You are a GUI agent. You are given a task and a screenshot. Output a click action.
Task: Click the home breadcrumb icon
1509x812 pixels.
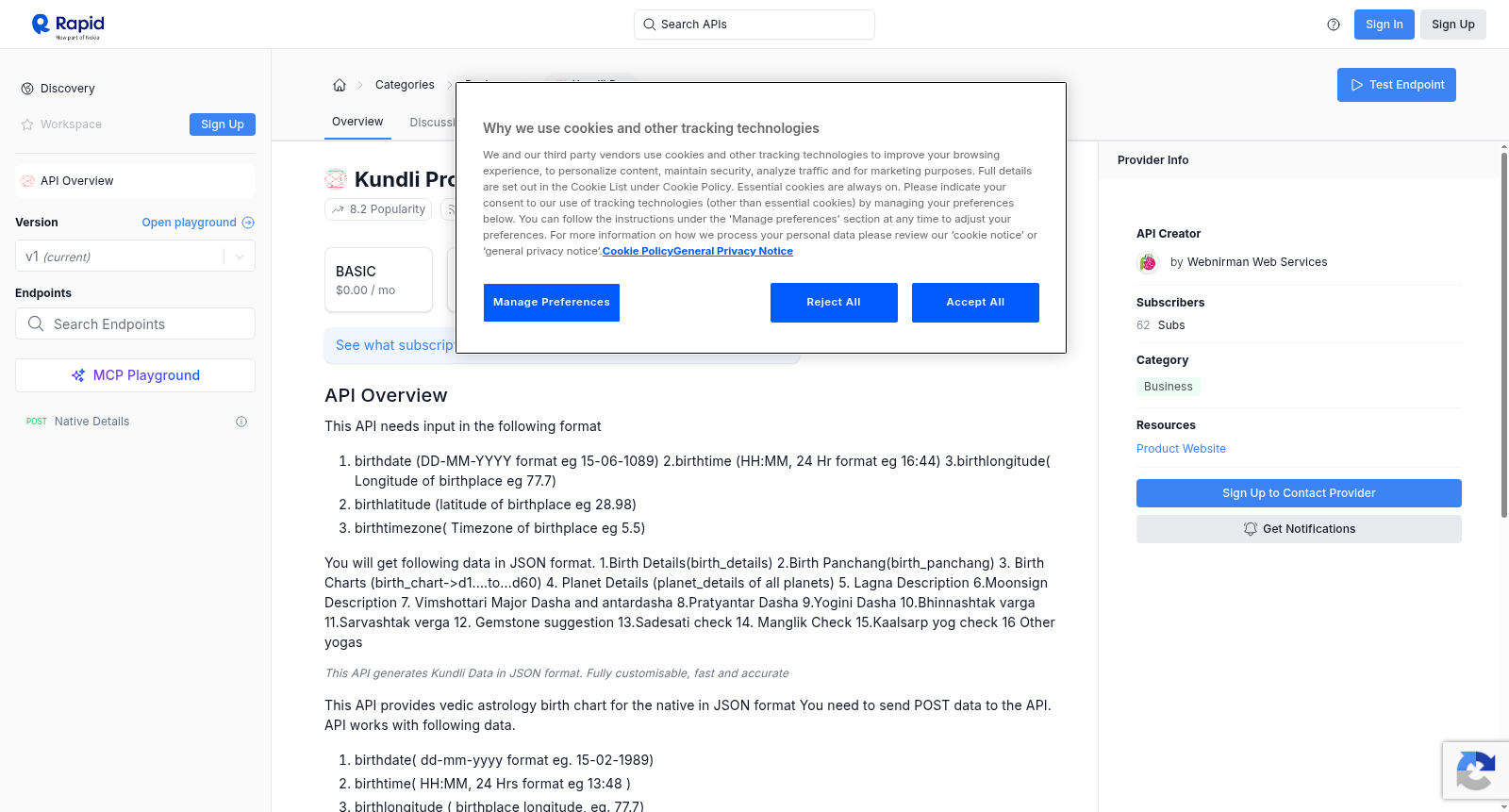[340, 85]
